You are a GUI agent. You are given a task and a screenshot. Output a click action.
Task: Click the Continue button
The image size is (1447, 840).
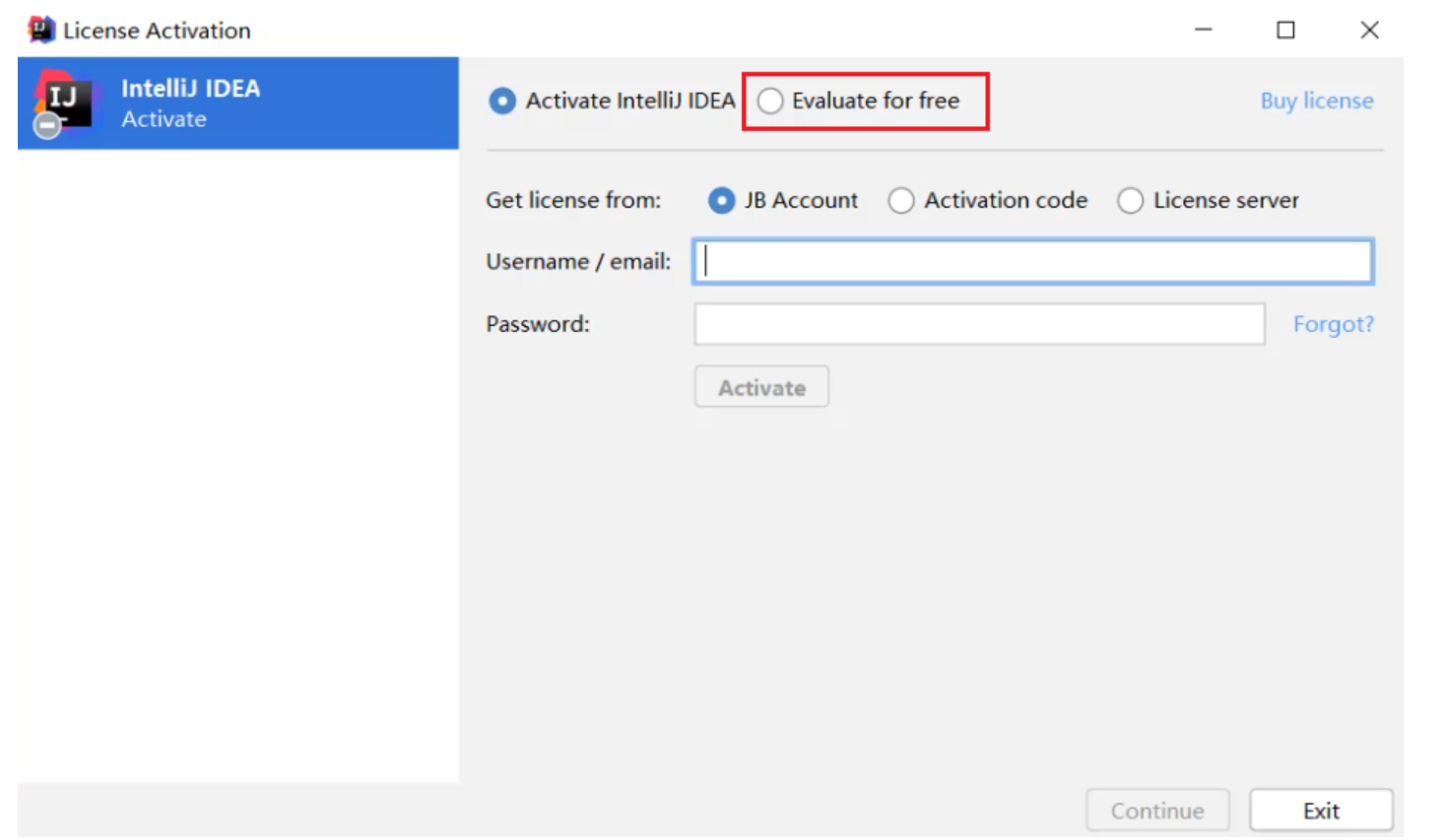1157,810
